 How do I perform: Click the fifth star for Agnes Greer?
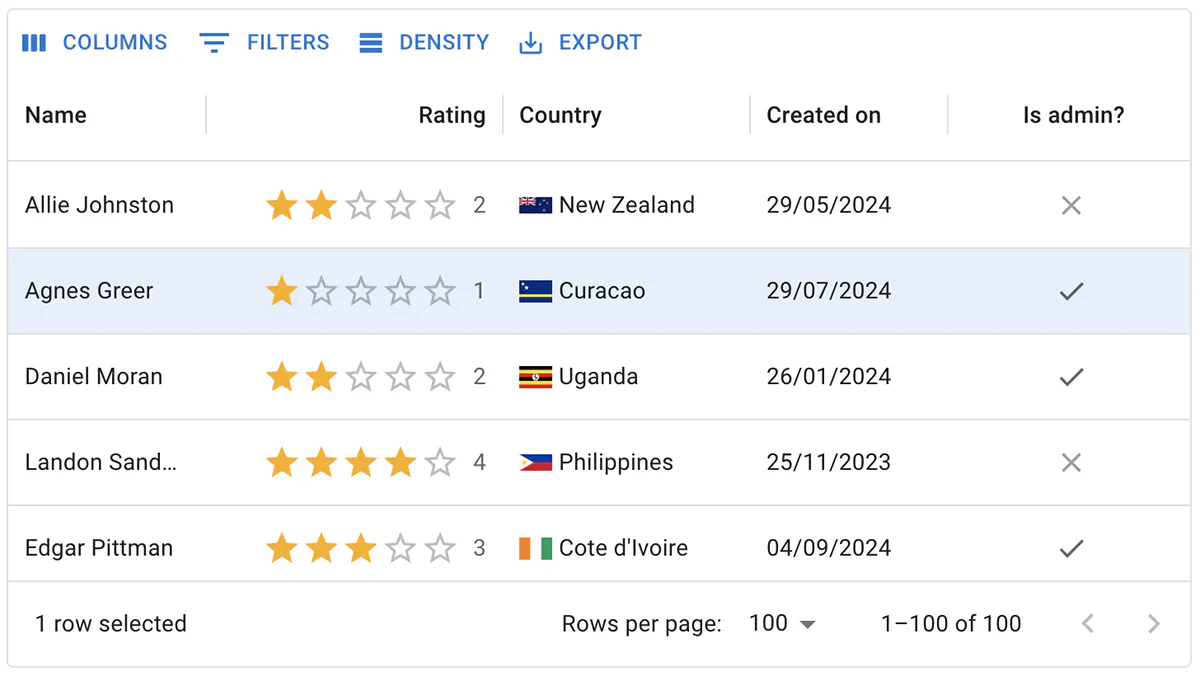440,292
